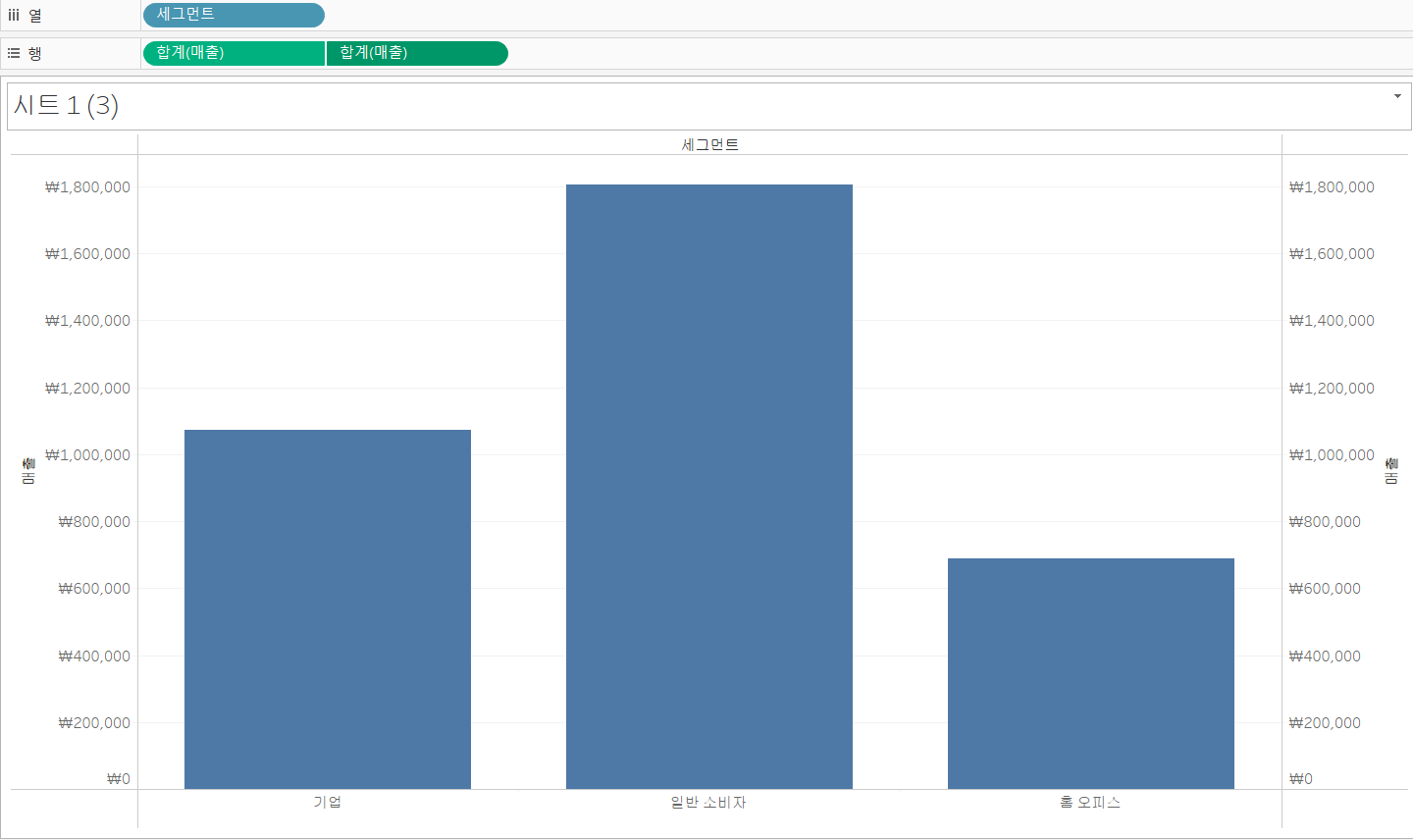The height and width of the screenshot is (840, 1413).
Task: Click ₩1,000,000 on the left axis
Action: coord(87,454)
